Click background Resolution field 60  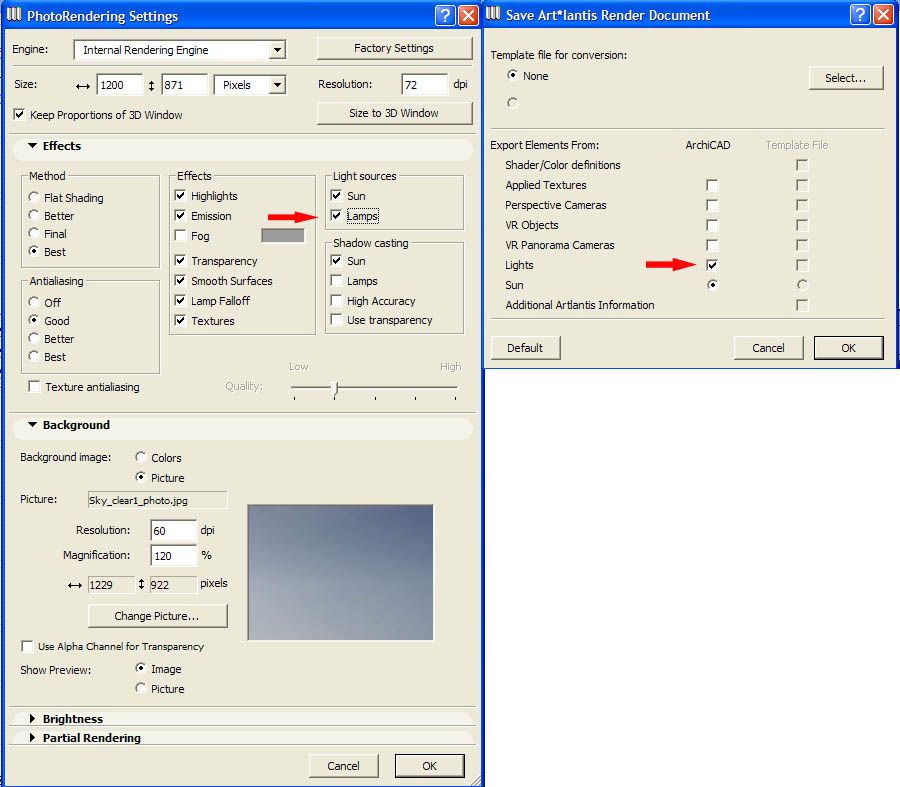(174, 530)
